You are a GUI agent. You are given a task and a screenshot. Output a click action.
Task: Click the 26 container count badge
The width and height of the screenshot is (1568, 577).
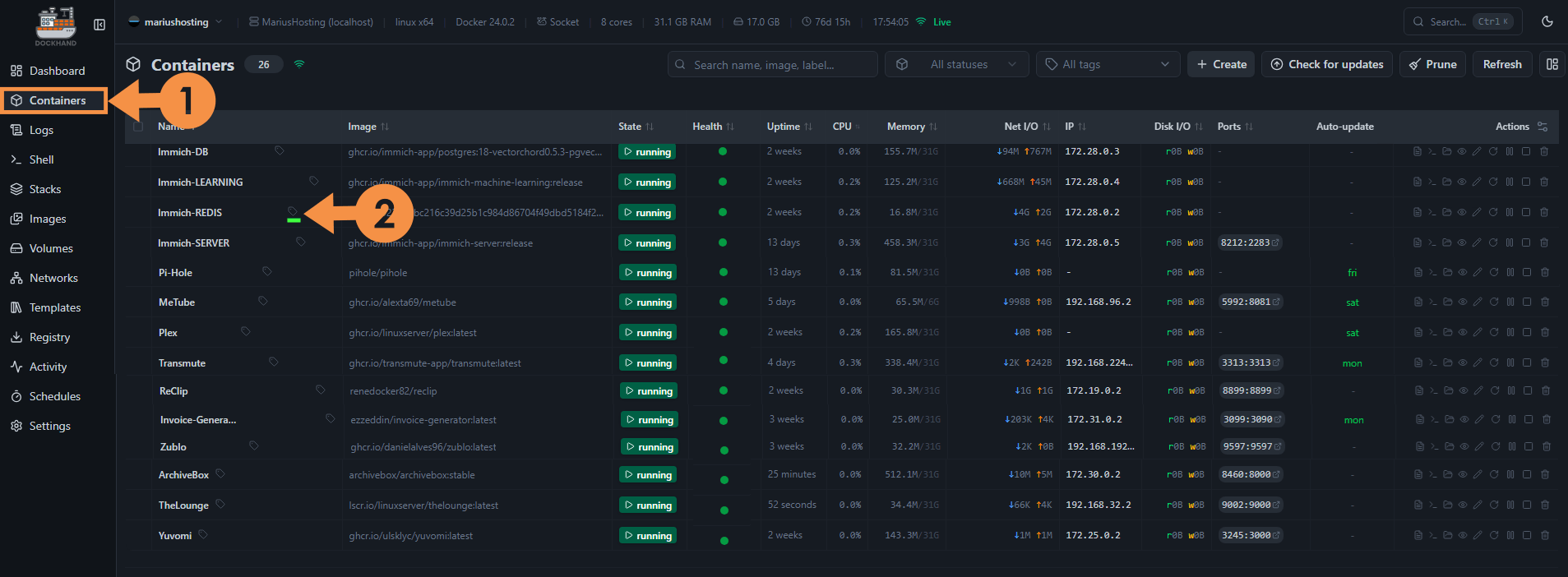pos(264,64)
